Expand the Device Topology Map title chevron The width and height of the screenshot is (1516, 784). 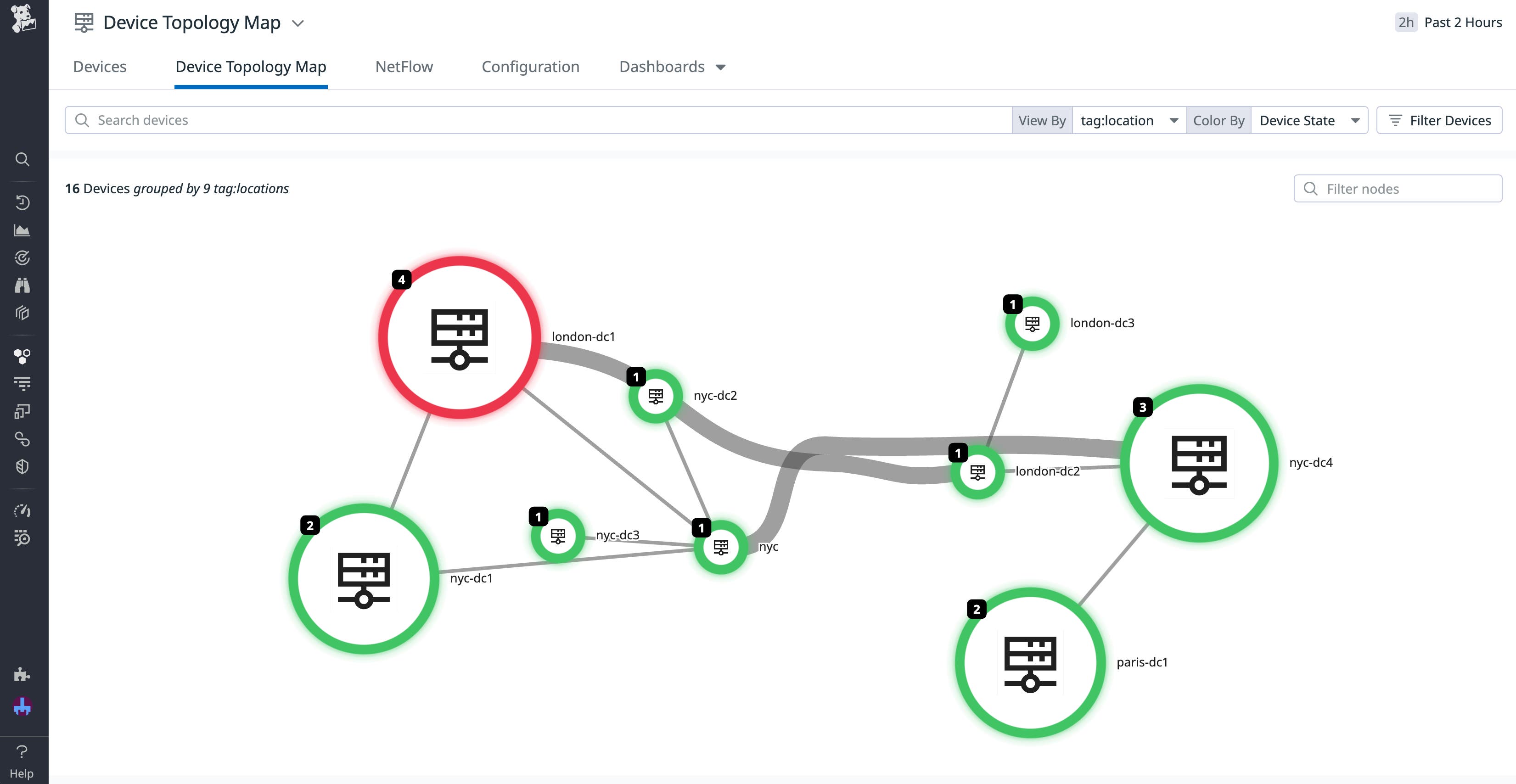(298, 23)
